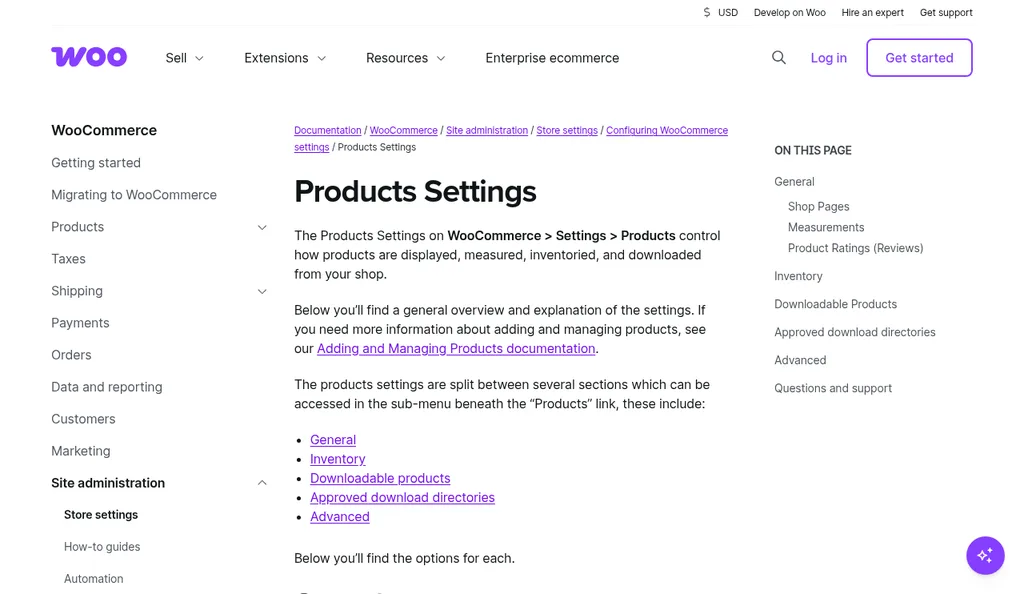This screenshot has height=594, width=1024.
Task: Open Taxes in sidebar
Action: [69, 258]
